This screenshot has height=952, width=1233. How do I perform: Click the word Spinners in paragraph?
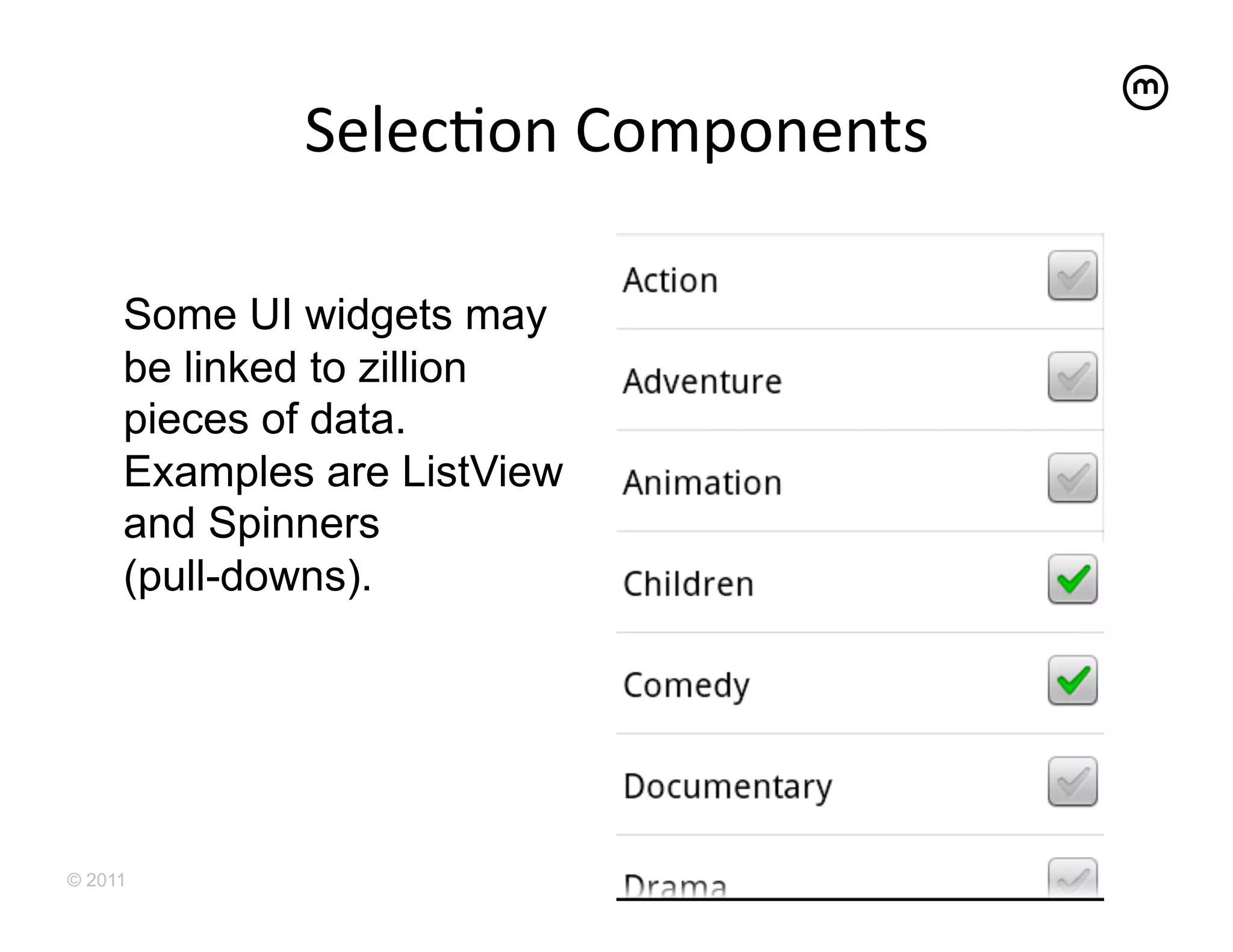[294, 523]
